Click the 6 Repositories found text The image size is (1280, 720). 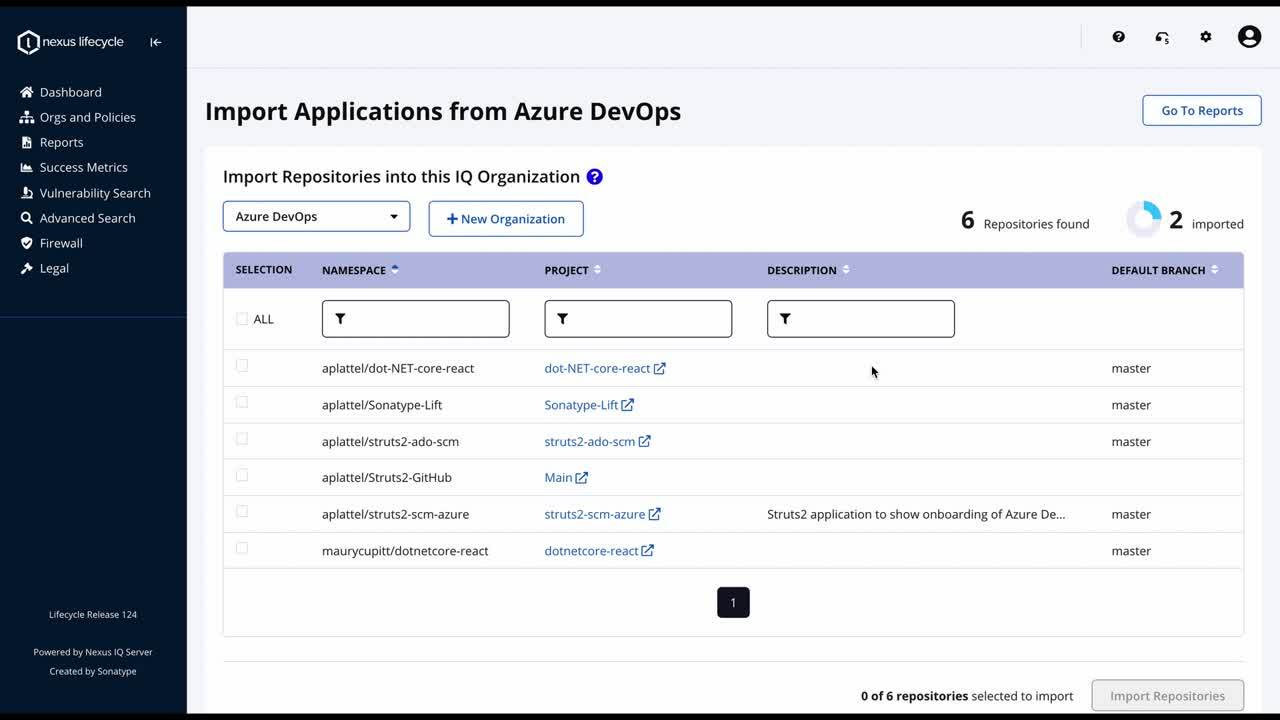click(x=1025, y=221)
